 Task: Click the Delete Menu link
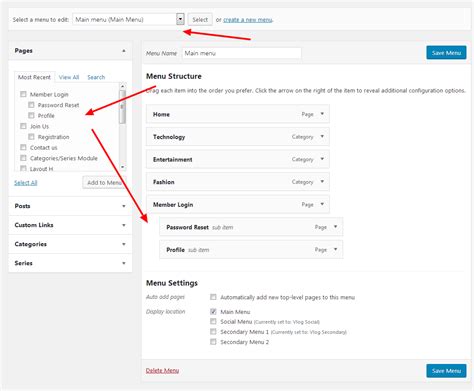[162, 371]
